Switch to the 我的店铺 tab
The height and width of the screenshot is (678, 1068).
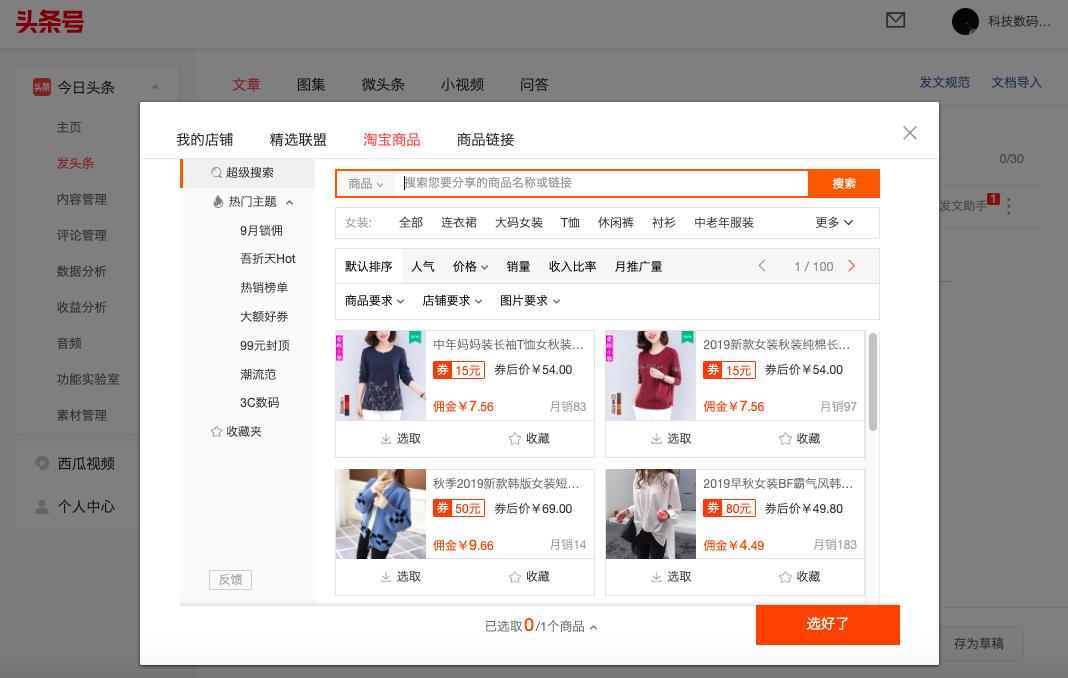[x=206, y=140]
